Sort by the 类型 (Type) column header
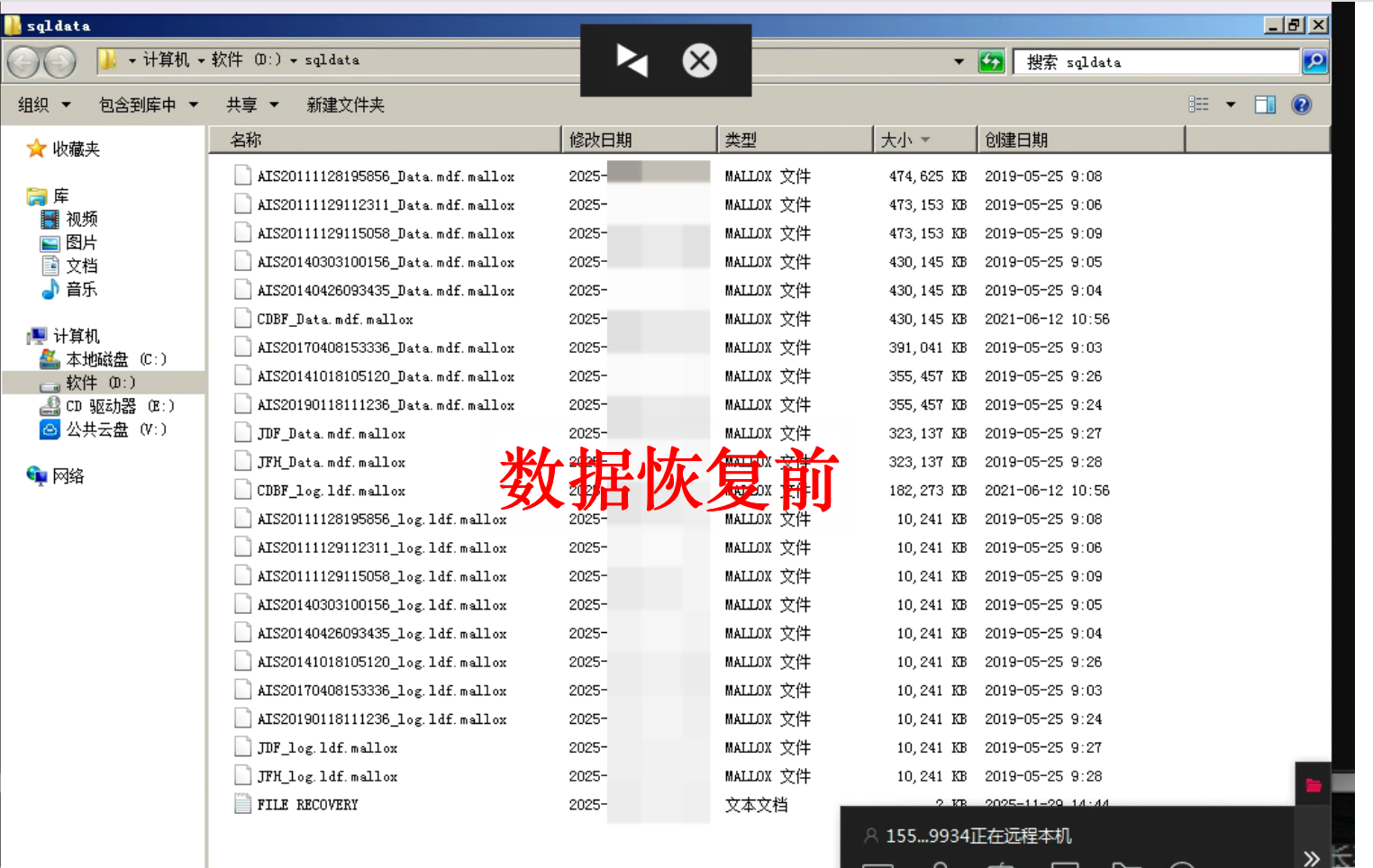The width and height of the screenshot is (1373, 868). point(796,140)
